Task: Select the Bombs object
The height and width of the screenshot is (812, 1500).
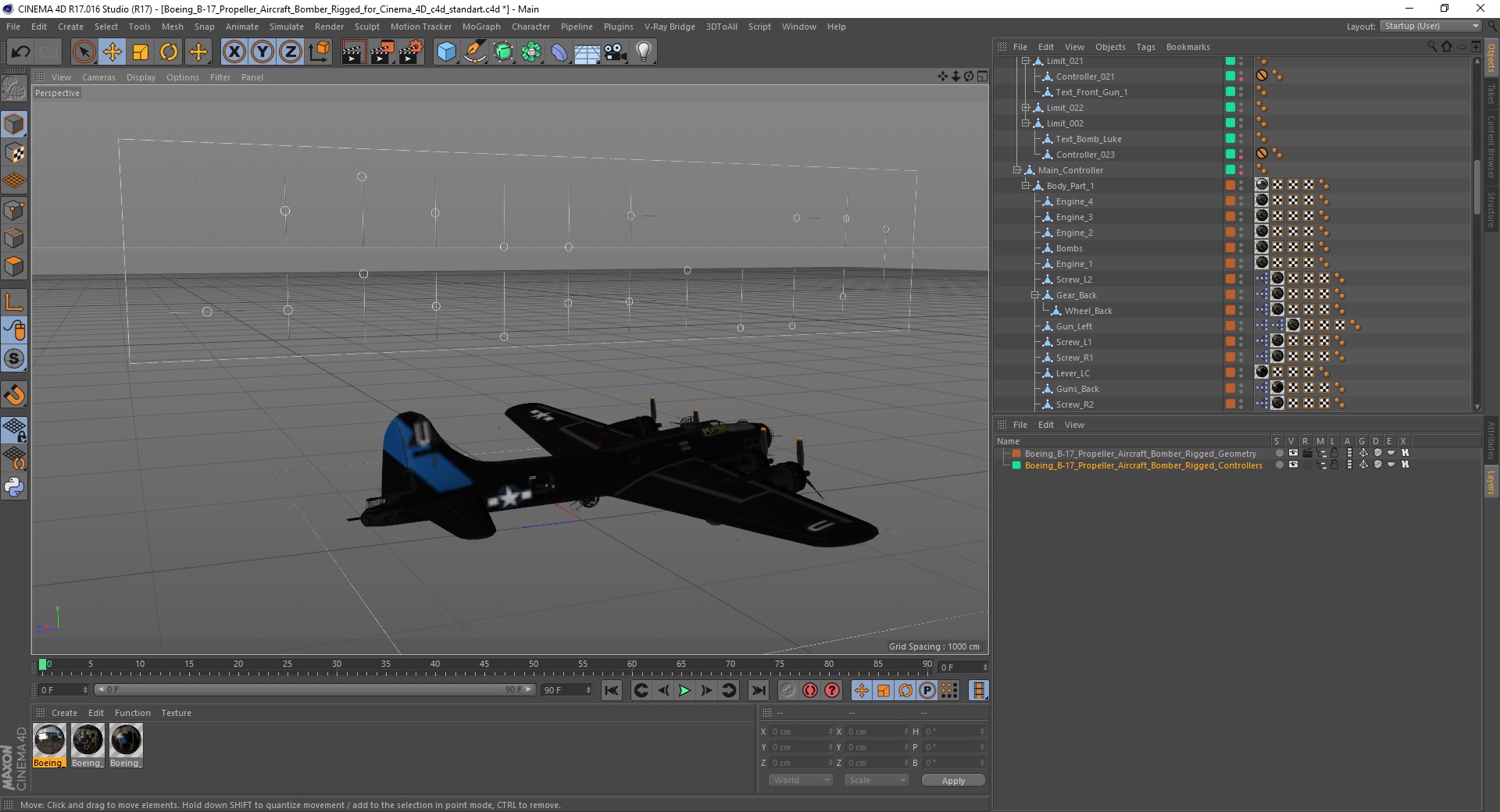Action: [x=1069, y=248]
